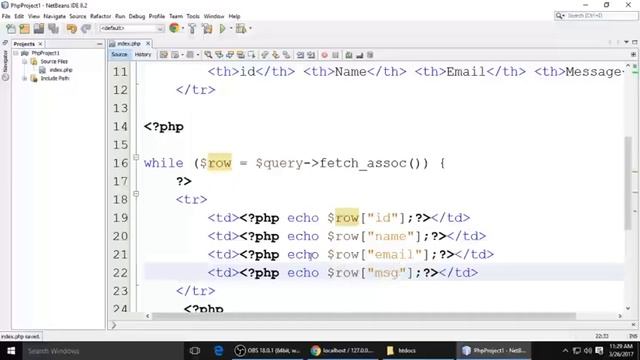
Task: Show opened documents list arrow
Action: pyautogui.click(x=626, y=42)
